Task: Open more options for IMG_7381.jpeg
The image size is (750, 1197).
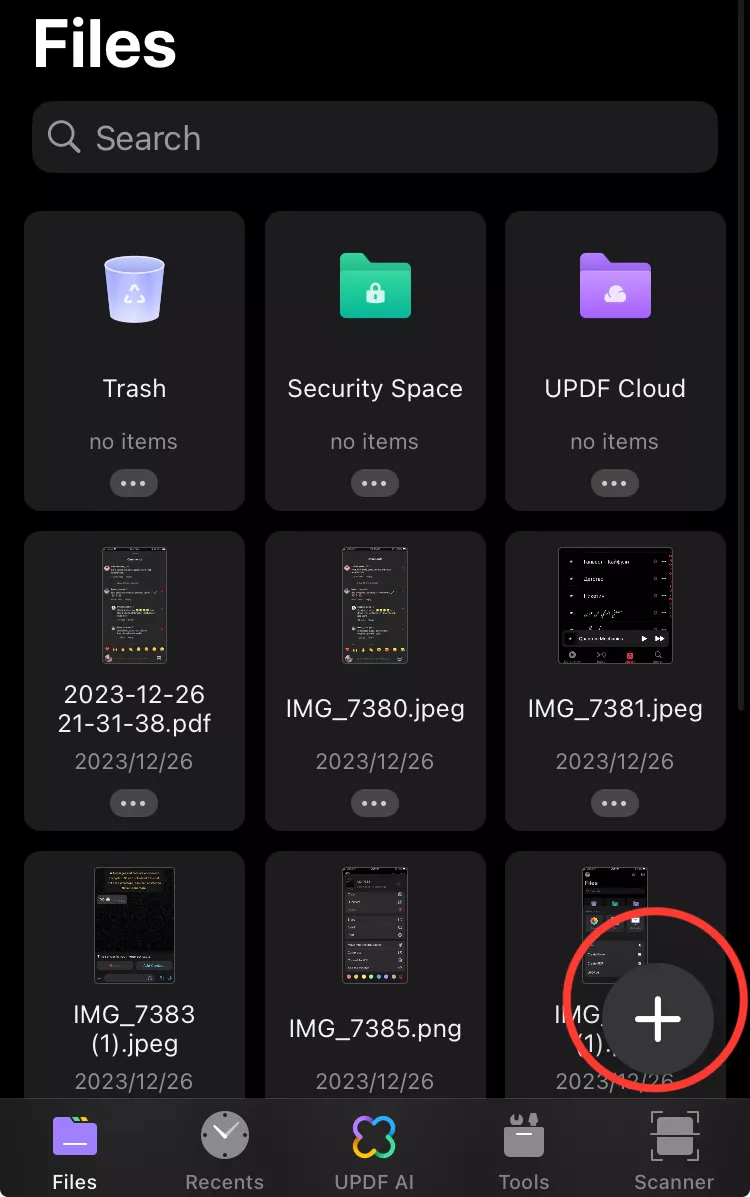Action: tap(614, 803)
